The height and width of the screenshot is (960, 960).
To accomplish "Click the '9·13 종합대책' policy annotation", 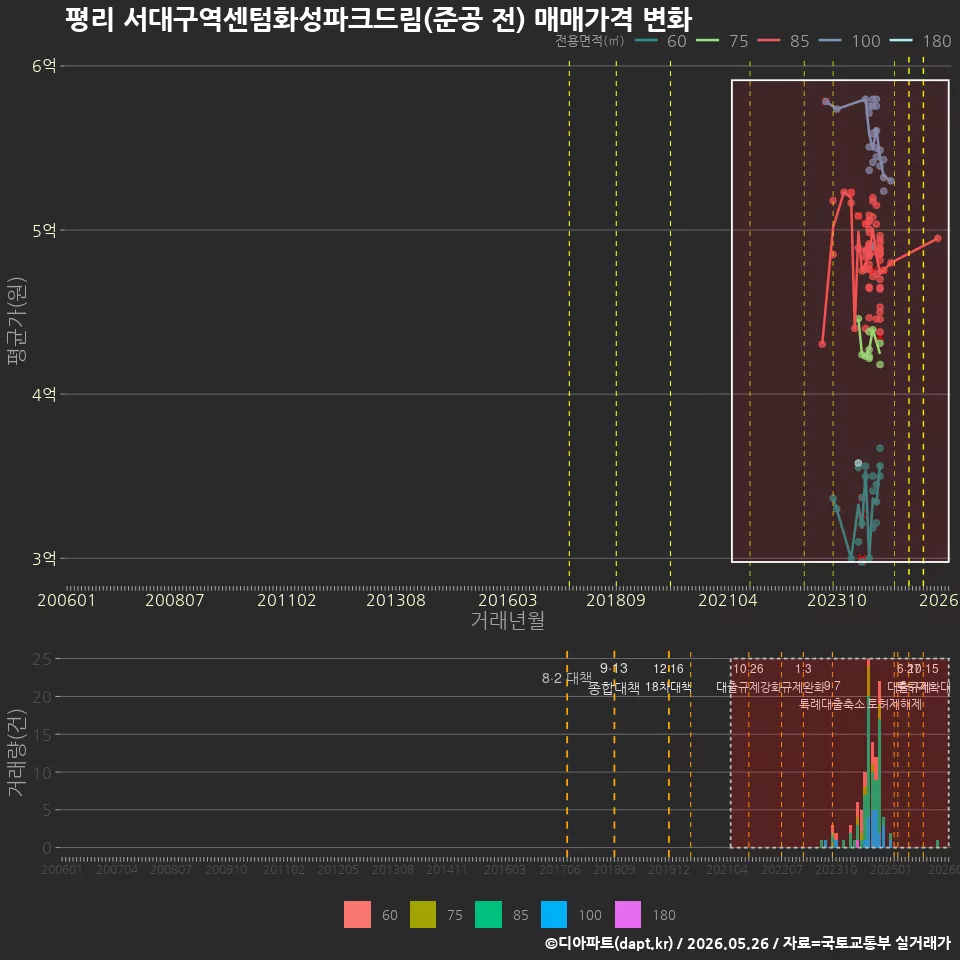I will click(613, 678).
